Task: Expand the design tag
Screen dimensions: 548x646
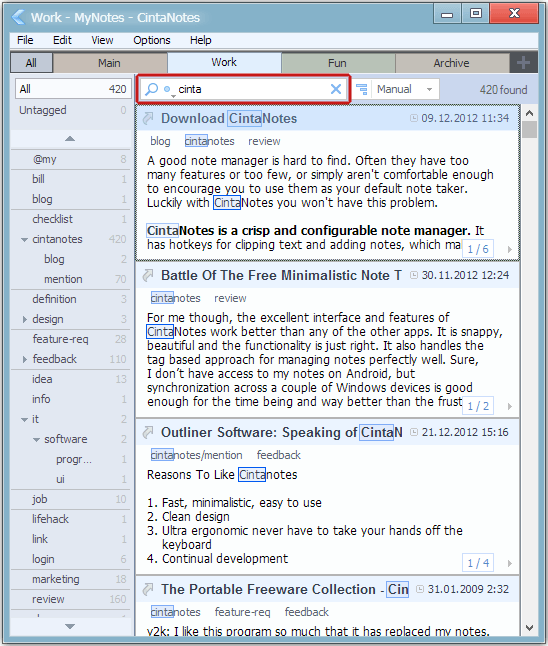Action: pyautogui.click(x=24, y=319)
